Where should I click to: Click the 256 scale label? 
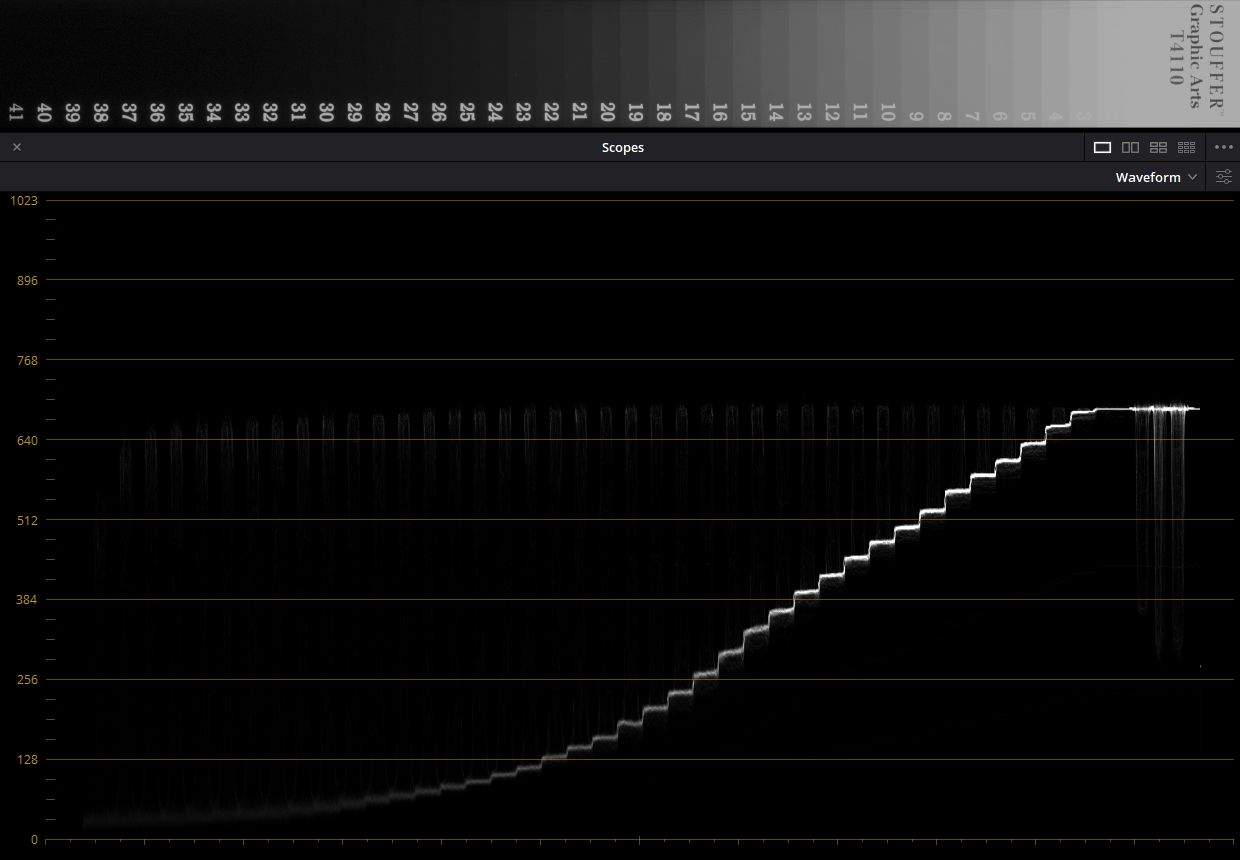coord(27,680)
